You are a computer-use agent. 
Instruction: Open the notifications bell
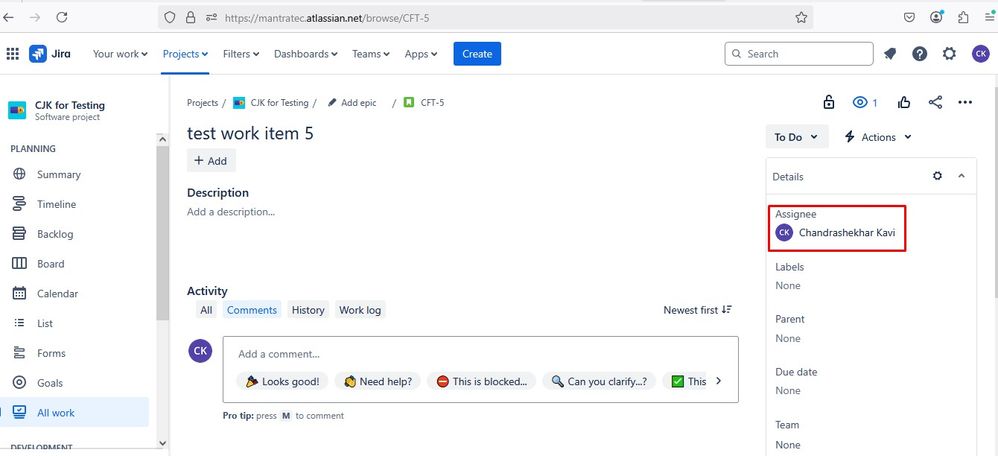pos(890,54)
